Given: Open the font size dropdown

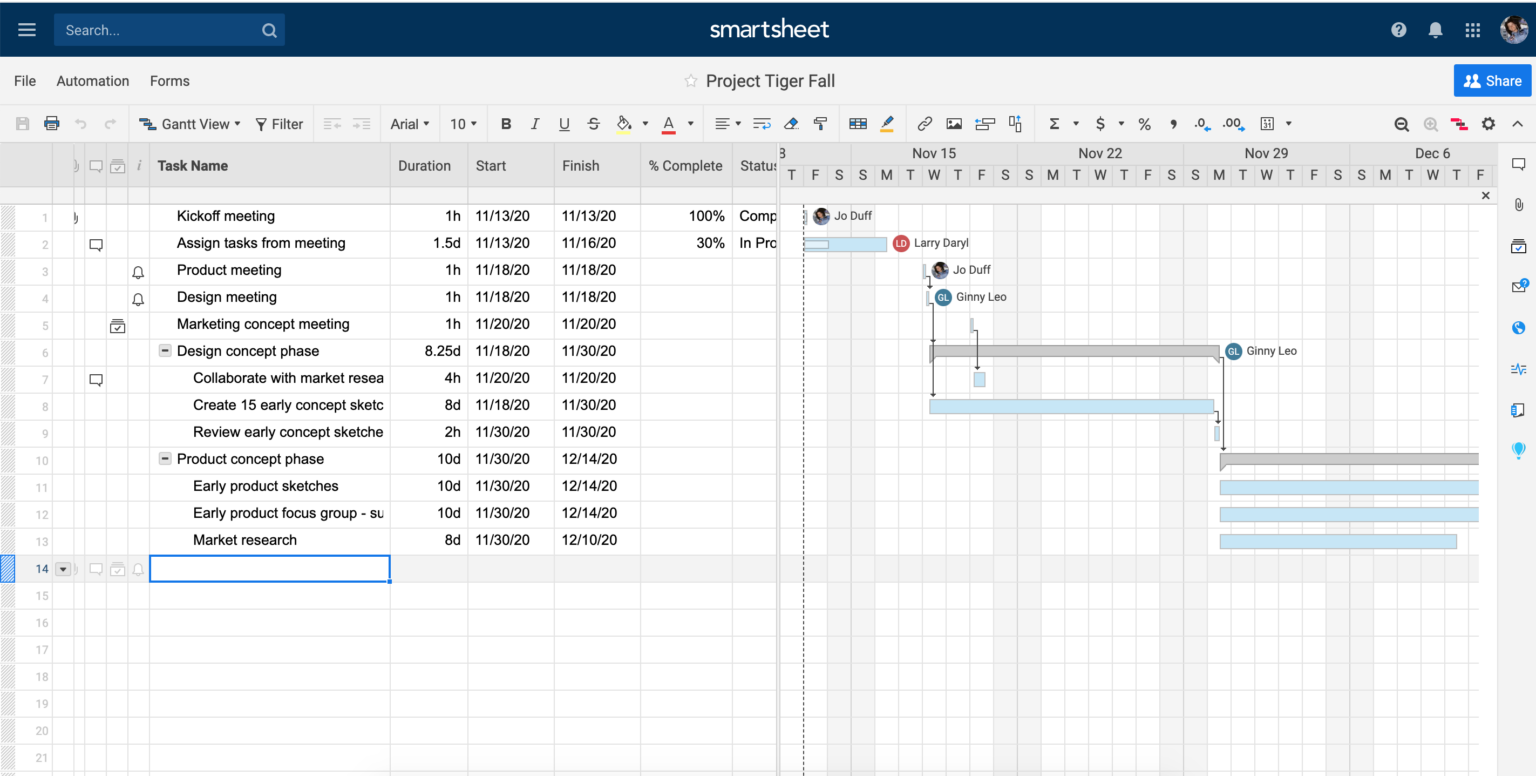Looking at the screenshot, I should pyautogui.click(x=463, y=123).
